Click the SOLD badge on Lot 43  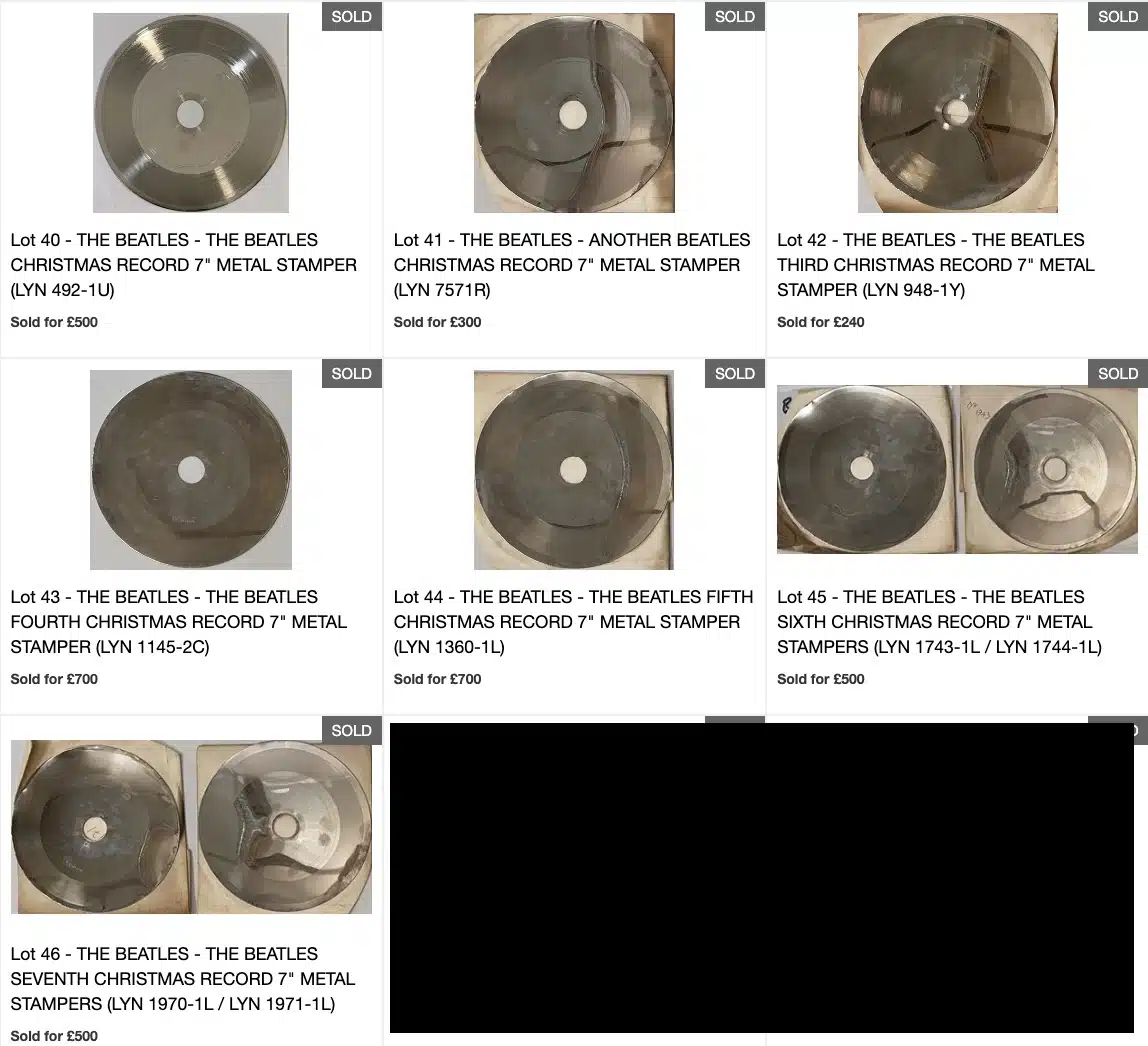tap(351, 373)
